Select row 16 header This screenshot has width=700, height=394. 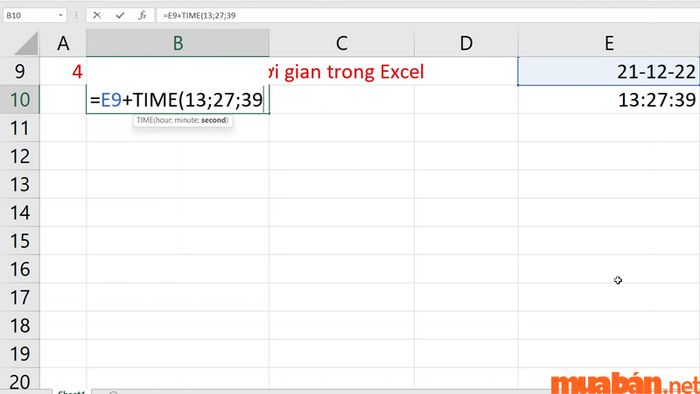point(20,269)
